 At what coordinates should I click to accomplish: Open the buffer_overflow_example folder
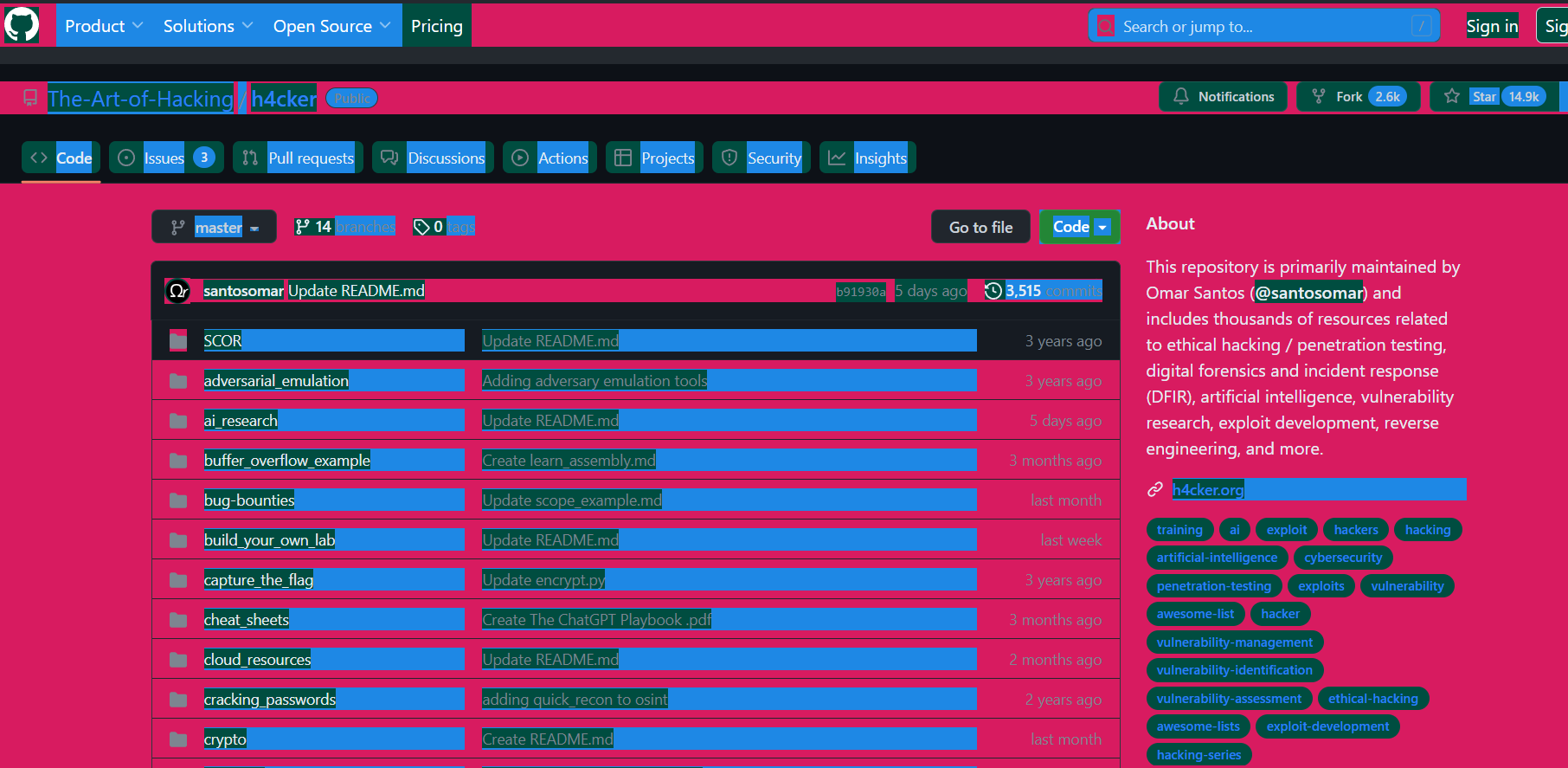pyautogui.click(x=286, y=460)
